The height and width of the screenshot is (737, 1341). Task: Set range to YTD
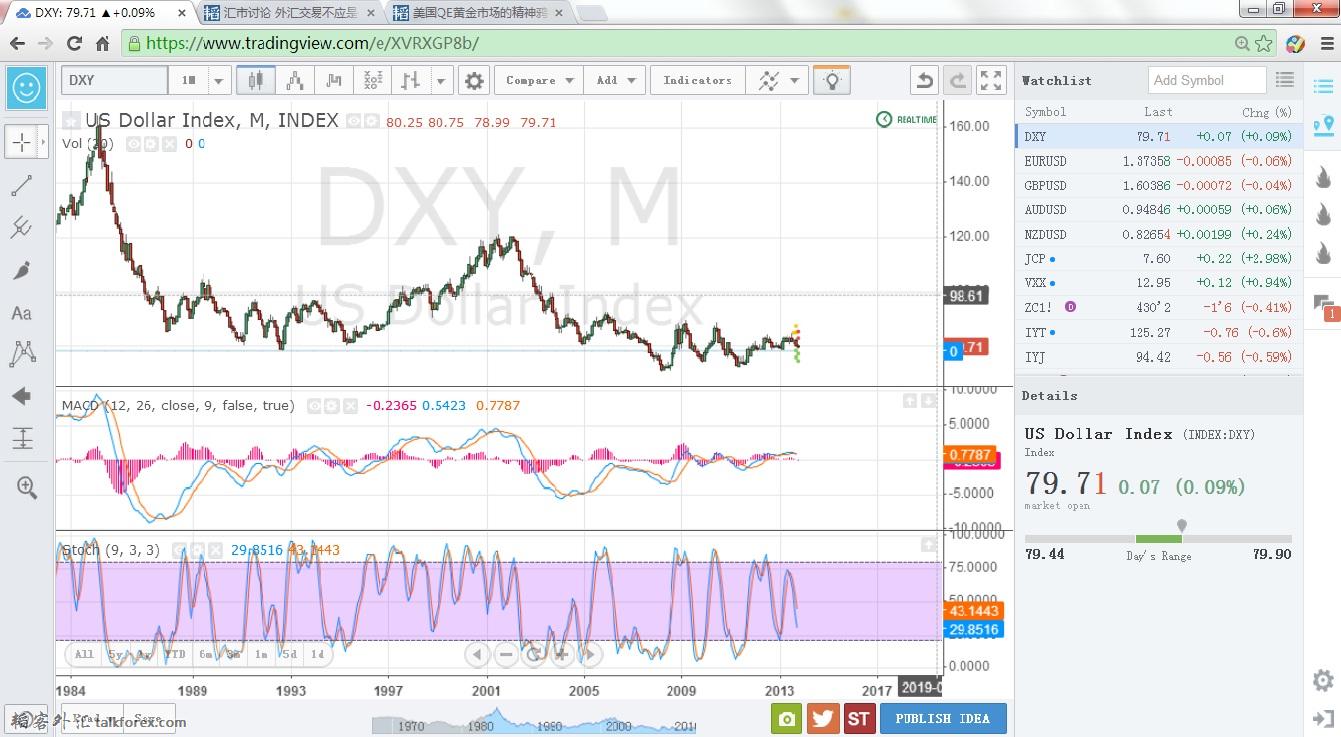[x=175, y=655]
